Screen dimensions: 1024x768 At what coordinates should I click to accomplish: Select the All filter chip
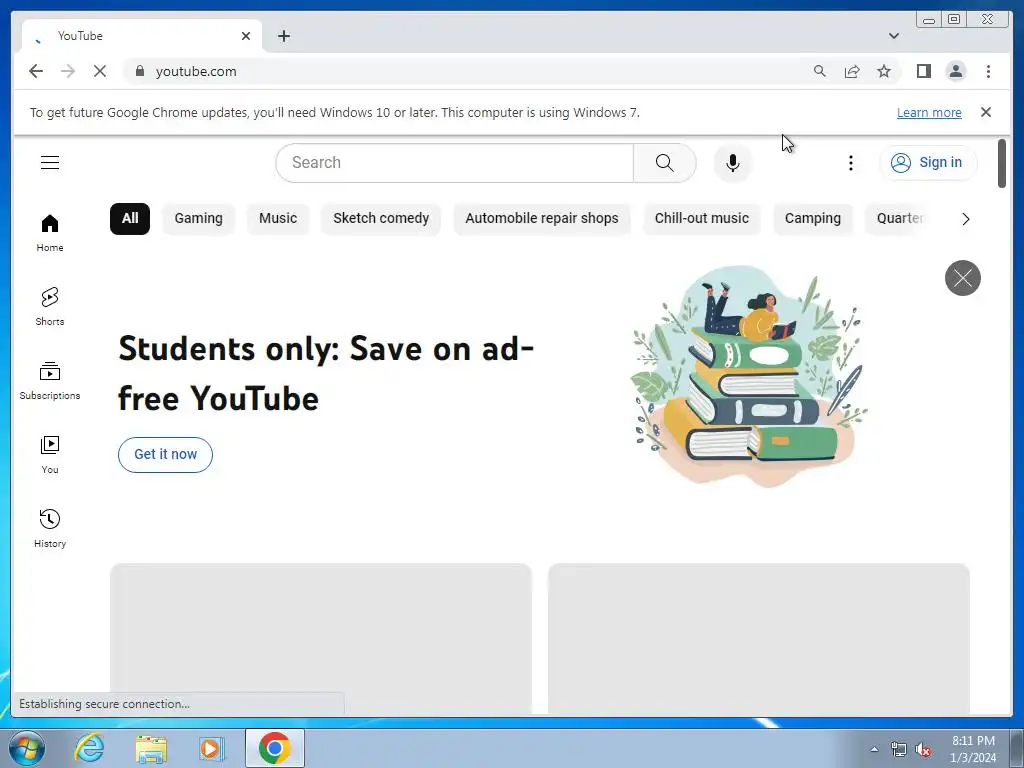pos(130,218)
